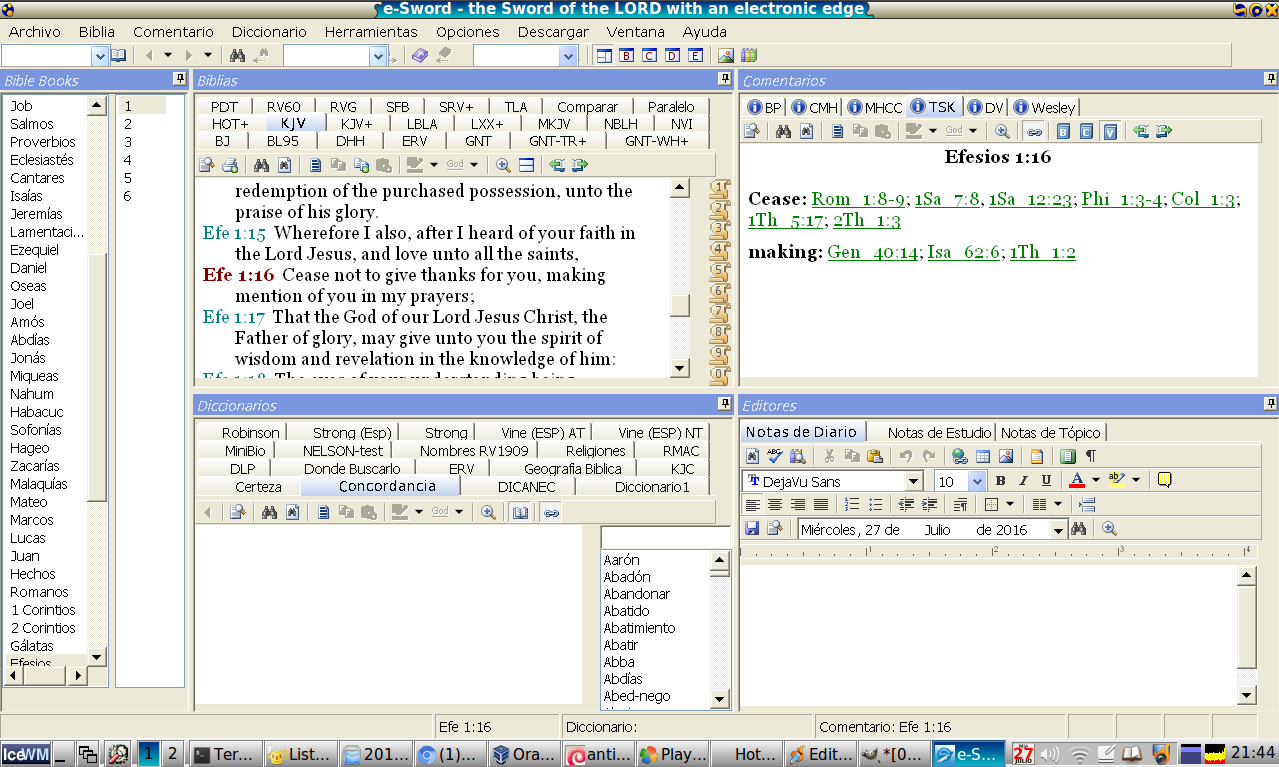Screen dimensions: 1279x767
Task: Toggle paragraph marks pilcrow in editor
Action: [1090, 457]
